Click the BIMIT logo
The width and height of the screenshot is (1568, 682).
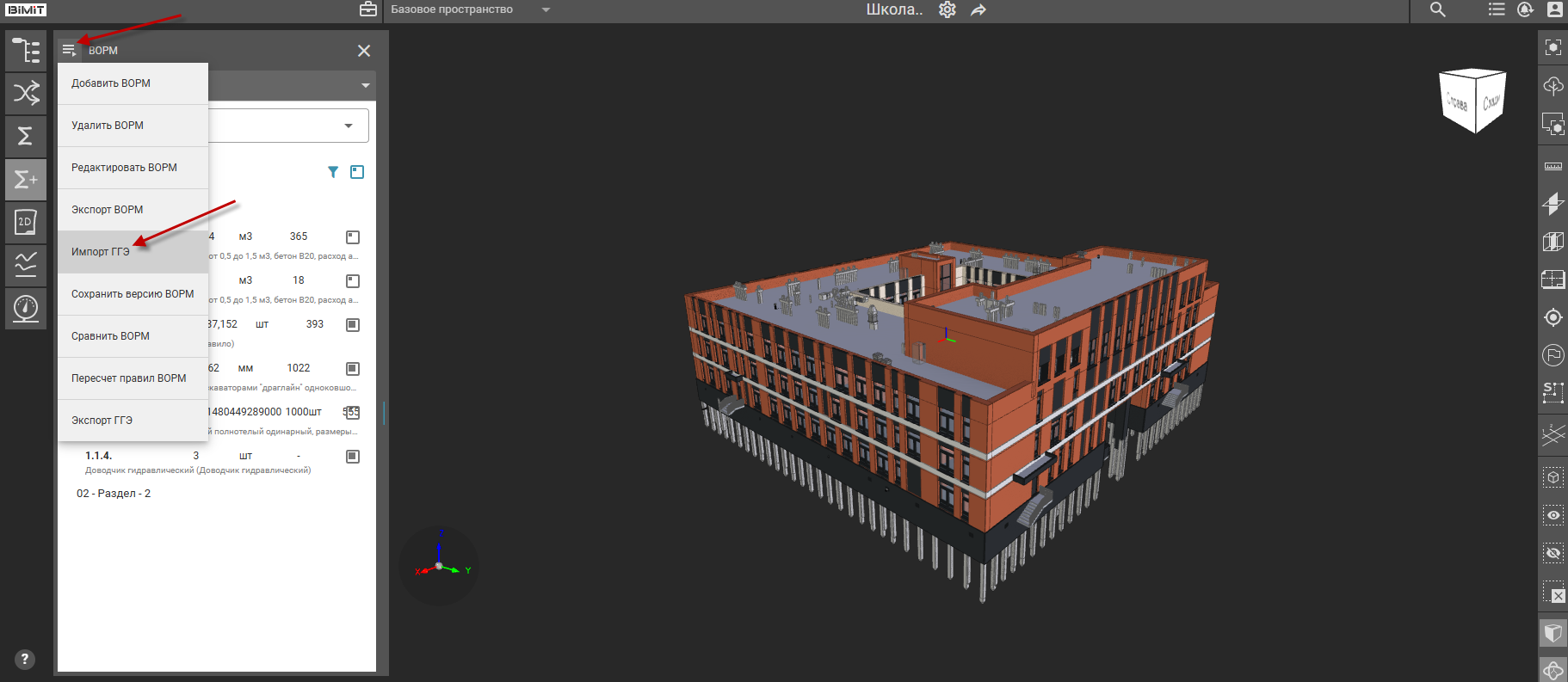[x=26, y=9]
